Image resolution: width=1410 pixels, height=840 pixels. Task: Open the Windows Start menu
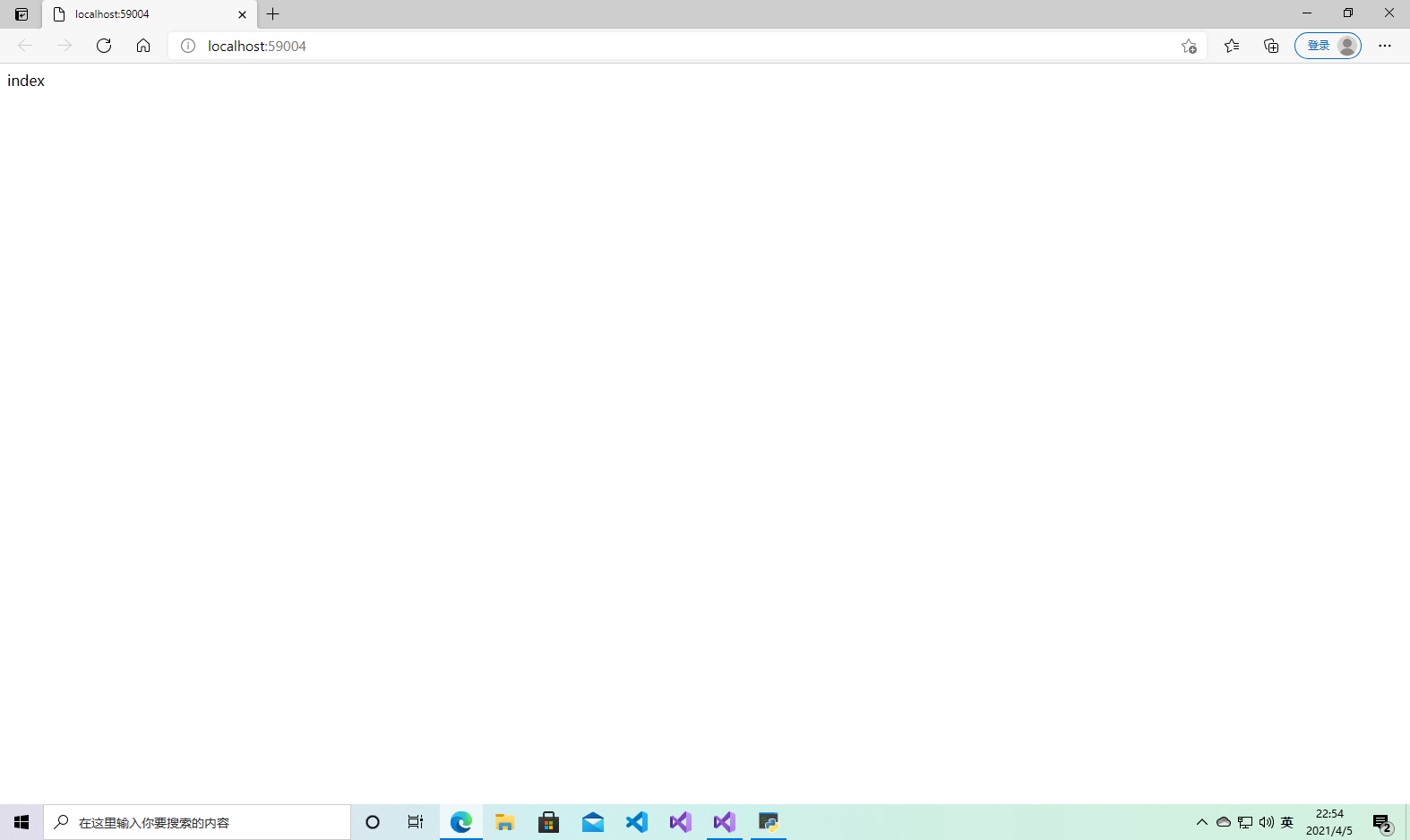coord(21,822)
